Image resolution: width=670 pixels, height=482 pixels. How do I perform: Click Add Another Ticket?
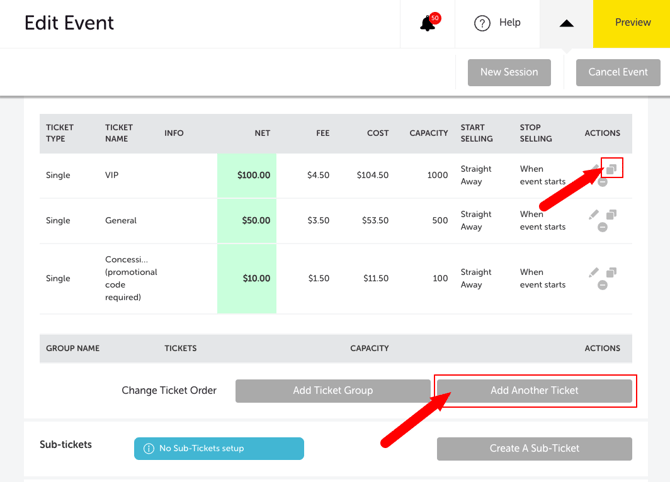534,391
